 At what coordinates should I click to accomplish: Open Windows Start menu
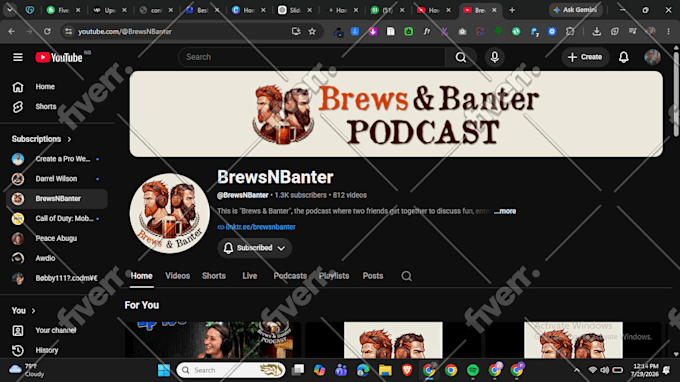coord(164,370)
